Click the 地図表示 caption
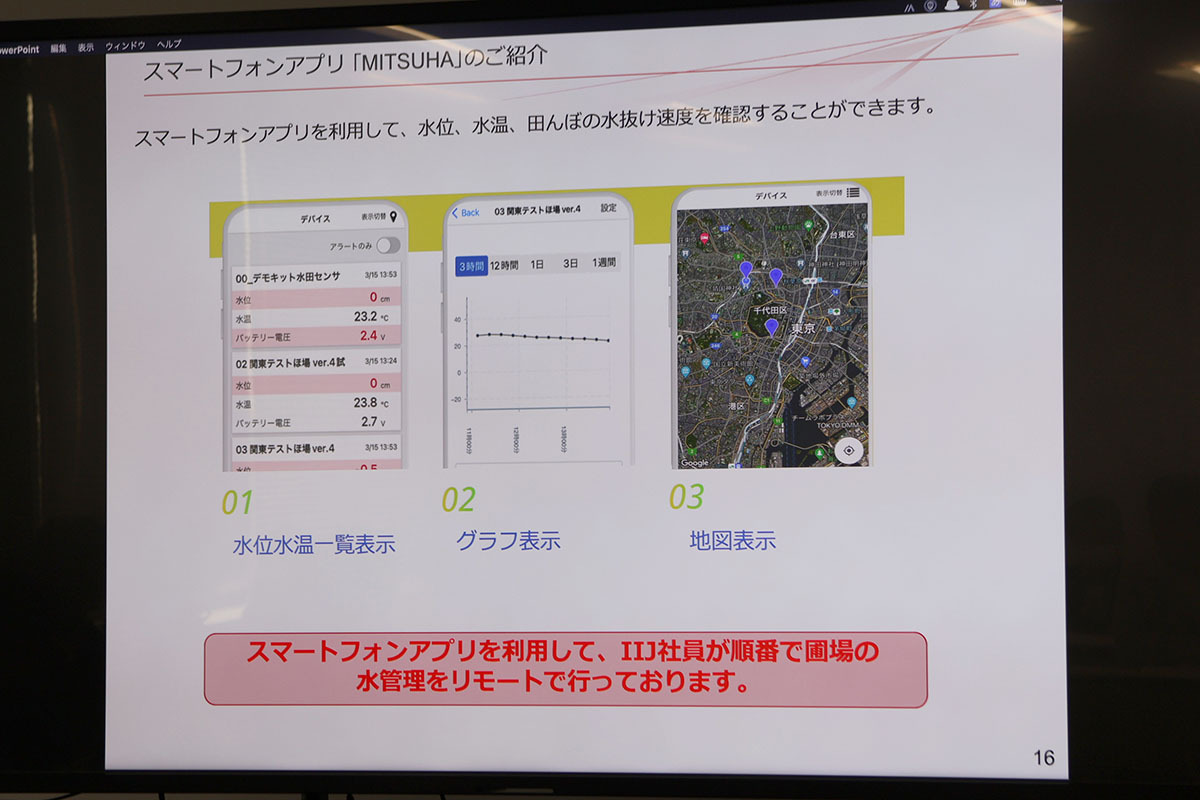The image size is (1200, 800). tap(732, 541)
